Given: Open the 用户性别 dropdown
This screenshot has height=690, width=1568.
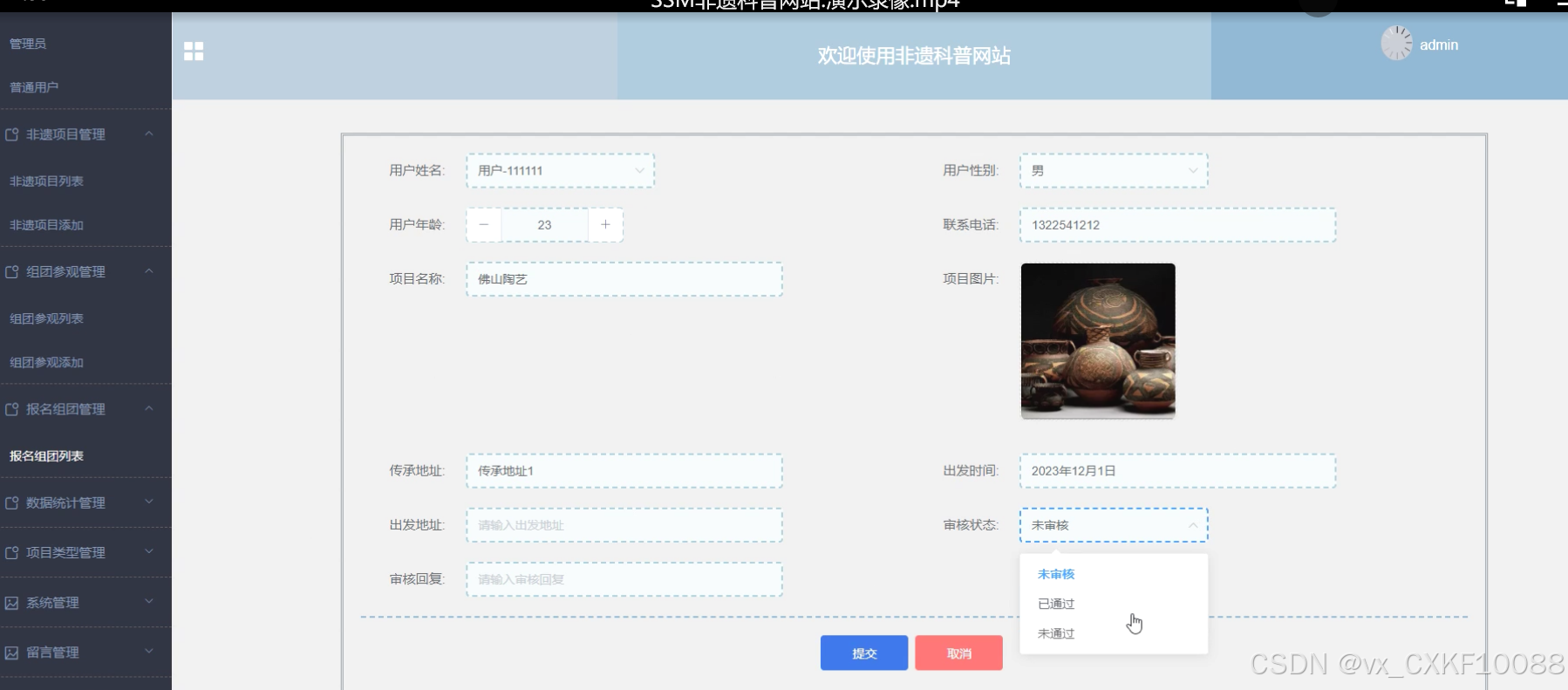Looking at the screenshot, I should pos(1114,171).
